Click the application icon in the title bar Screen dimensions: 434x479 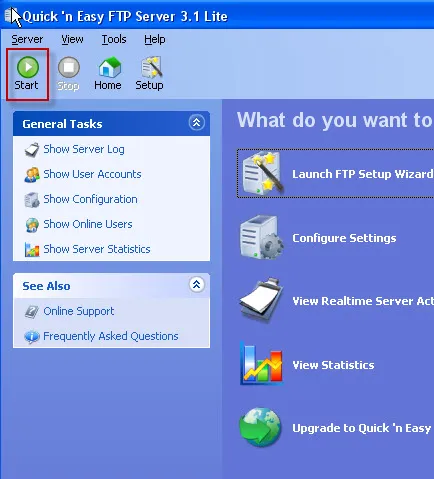(x=10, y=15)
